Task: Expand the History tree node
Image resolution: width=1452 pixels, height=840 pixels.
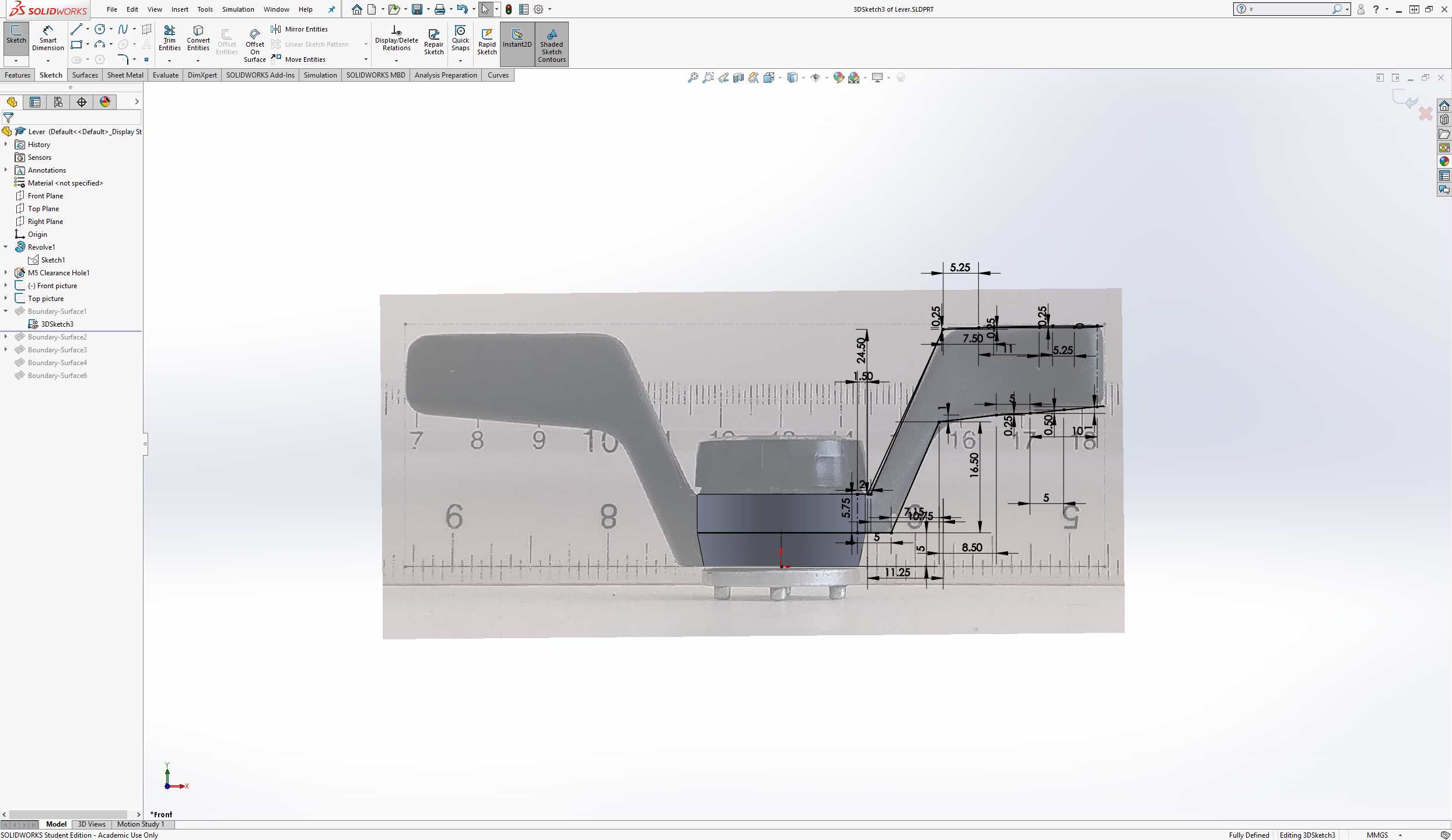Action: (x=6, y=144)
